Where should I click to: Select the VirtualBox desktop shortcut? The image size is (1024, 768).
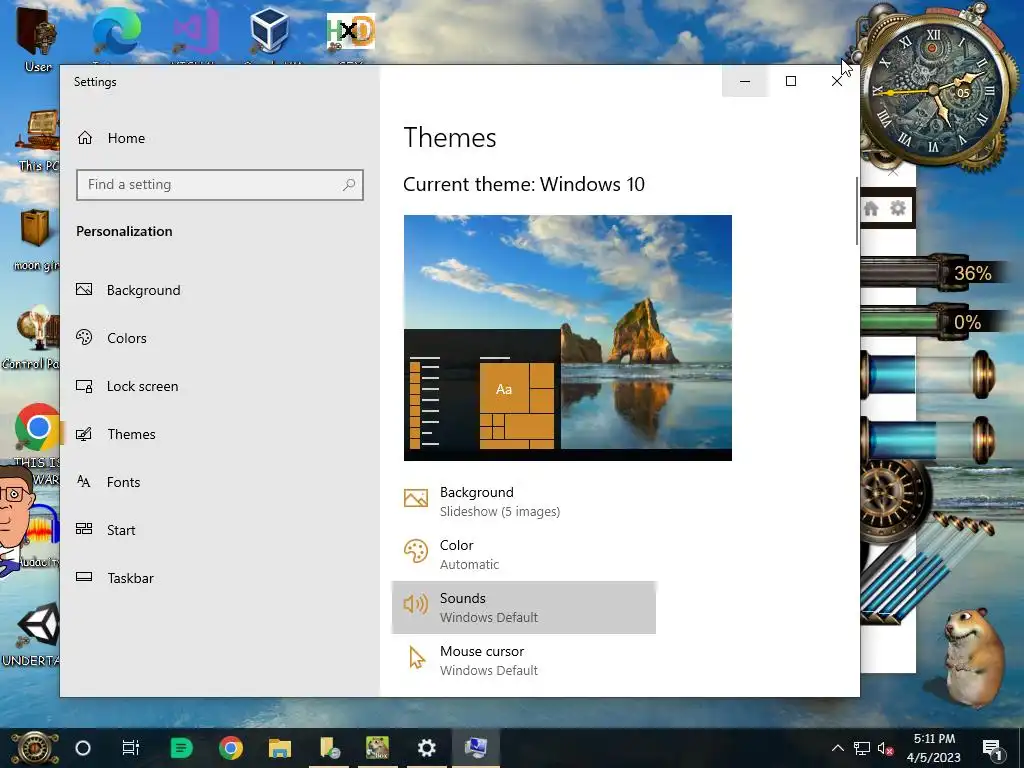[x=269, y=29]
